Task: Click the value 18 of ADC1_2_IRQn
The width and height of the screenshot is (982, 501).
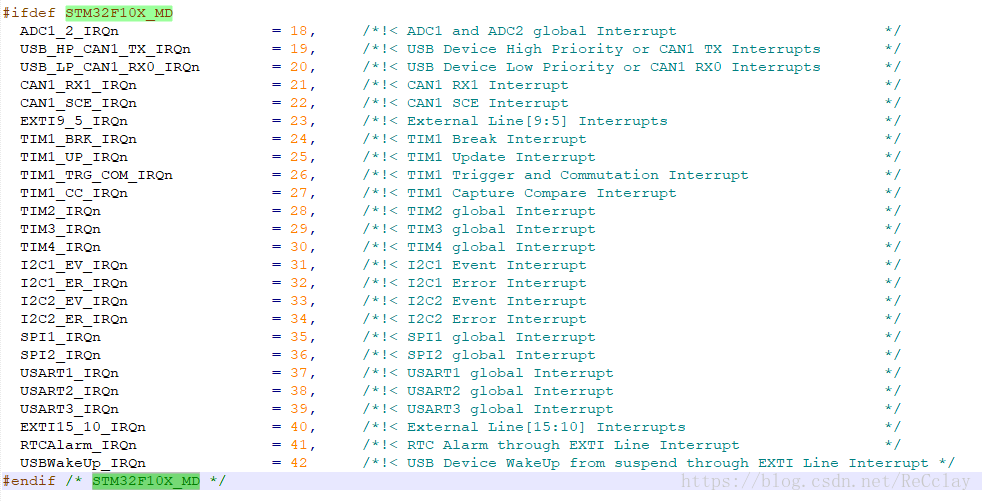Action: click(x=299, y=31)
